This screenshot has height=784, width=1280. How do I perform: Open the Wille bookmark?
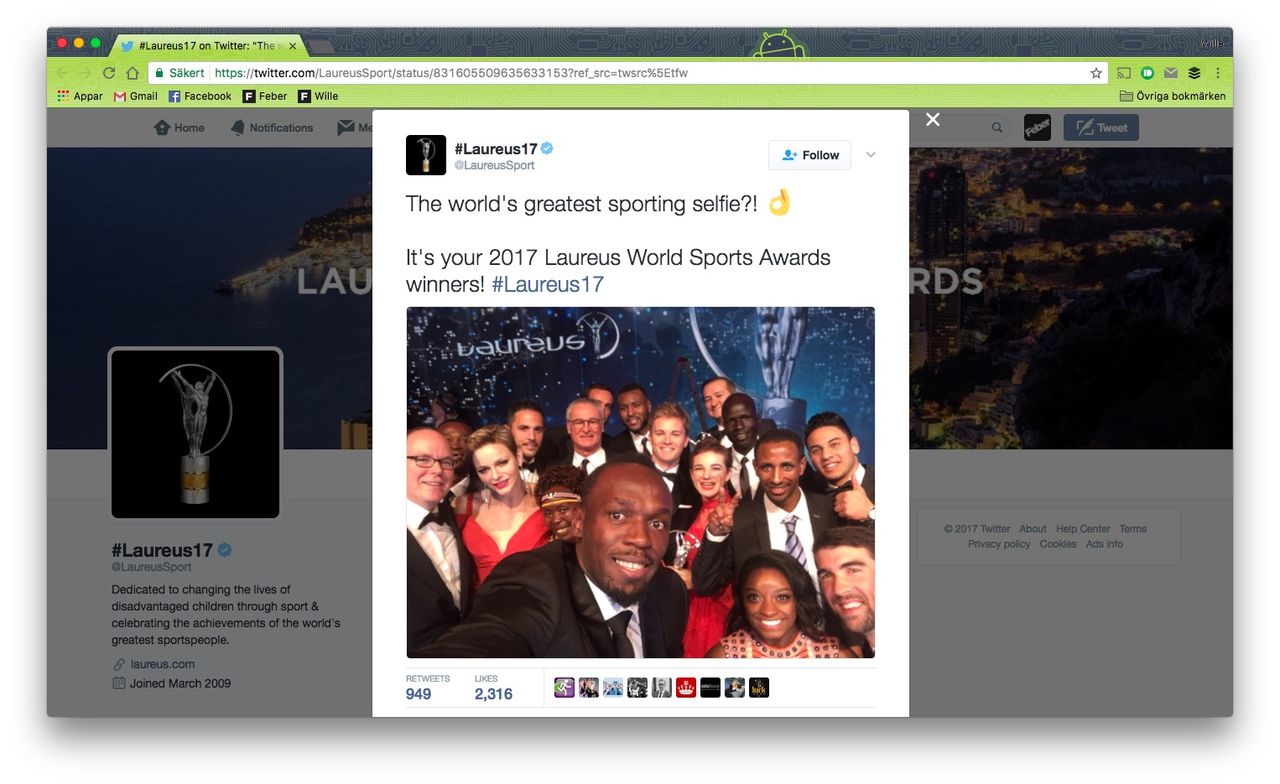pos(318,96)
